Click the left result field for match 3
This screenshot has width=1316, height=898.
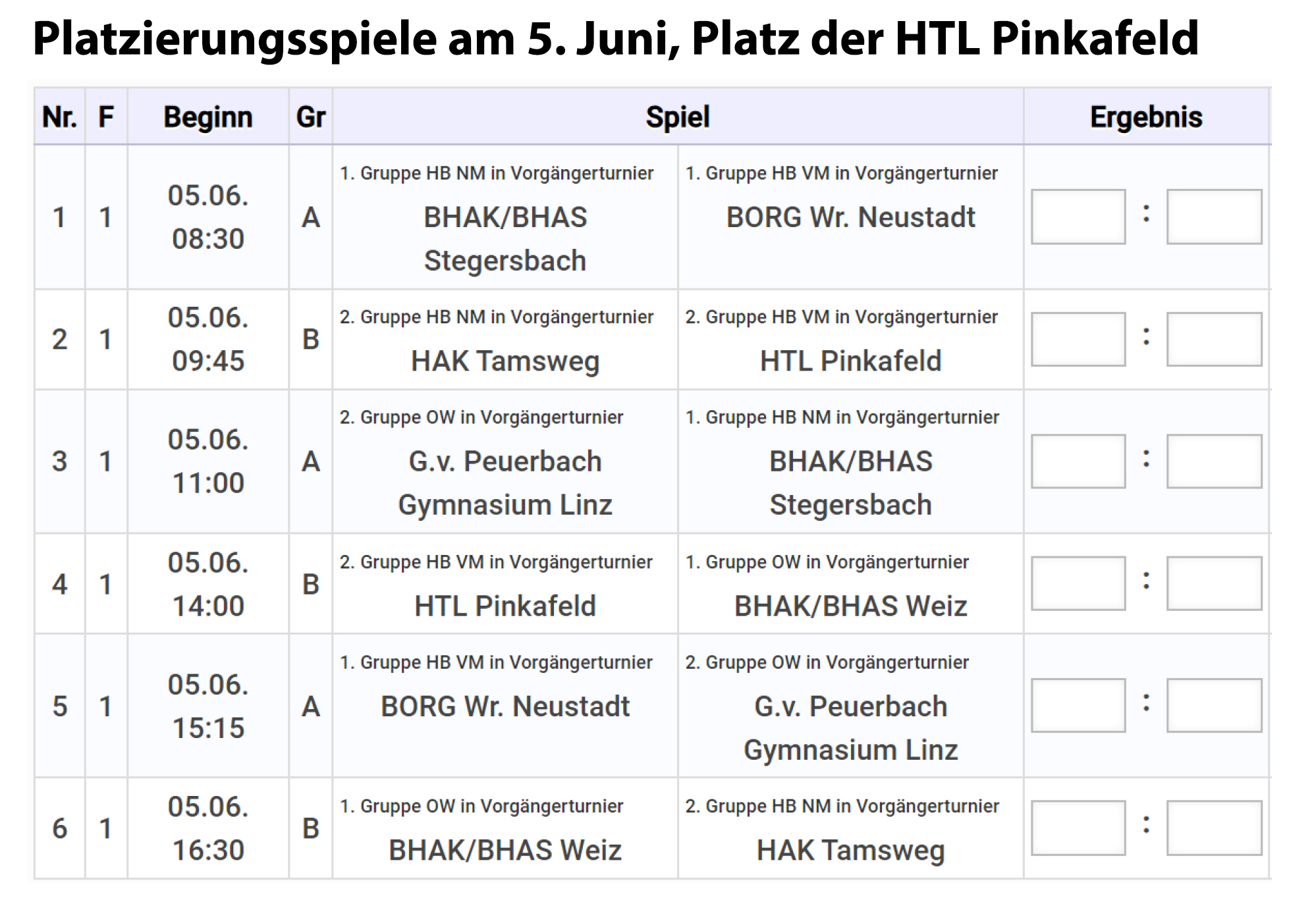[1078, 461]
